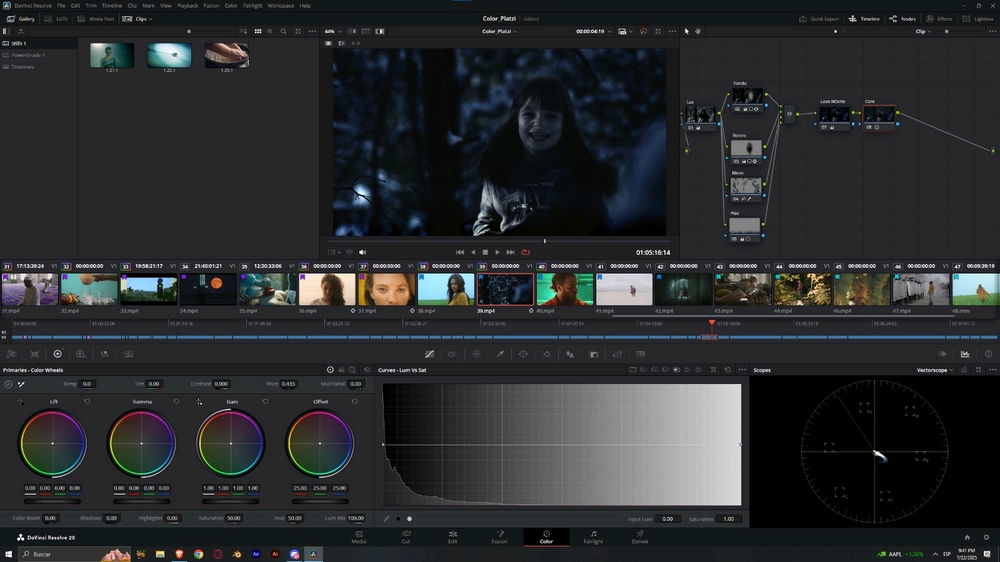Viewport: 1000px width, 562px height.
Task: Open the Color Warper palette icon
Action: pos(476,354)
